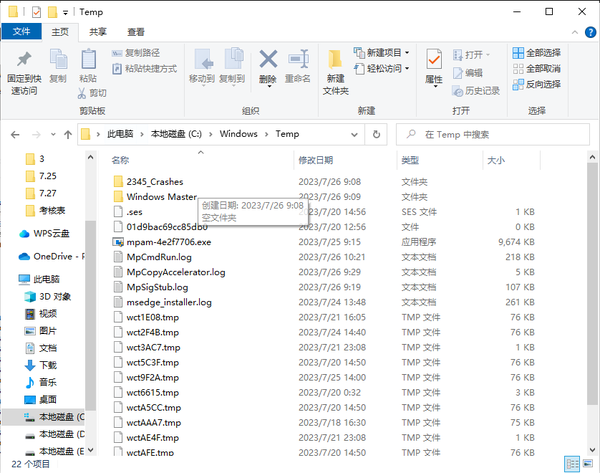Collapse the ribbon with the chevron

[x=575, y=33]
